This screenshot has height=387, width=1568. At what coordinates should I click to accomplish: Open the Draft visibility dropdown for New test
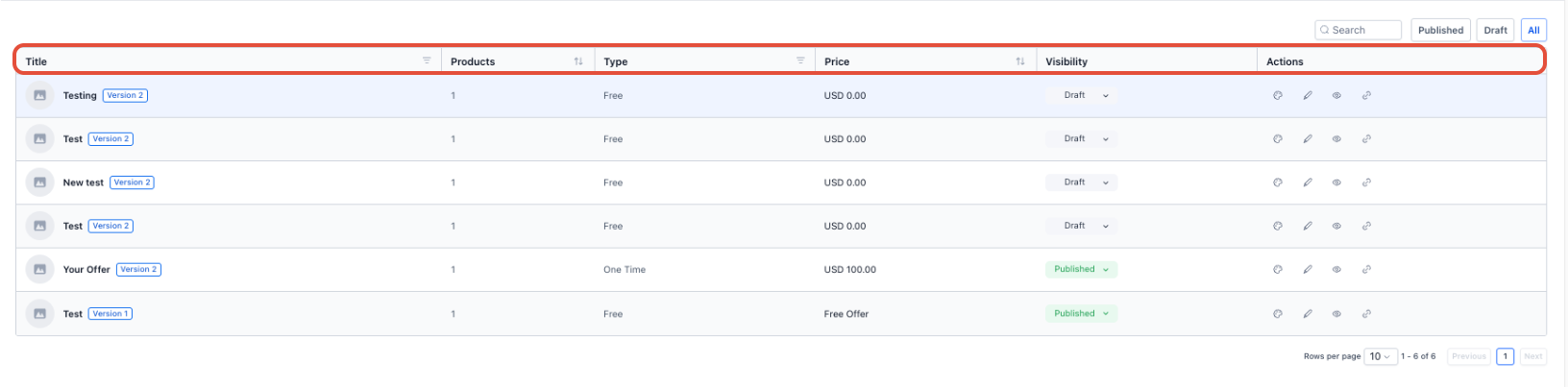[1082, 182]
